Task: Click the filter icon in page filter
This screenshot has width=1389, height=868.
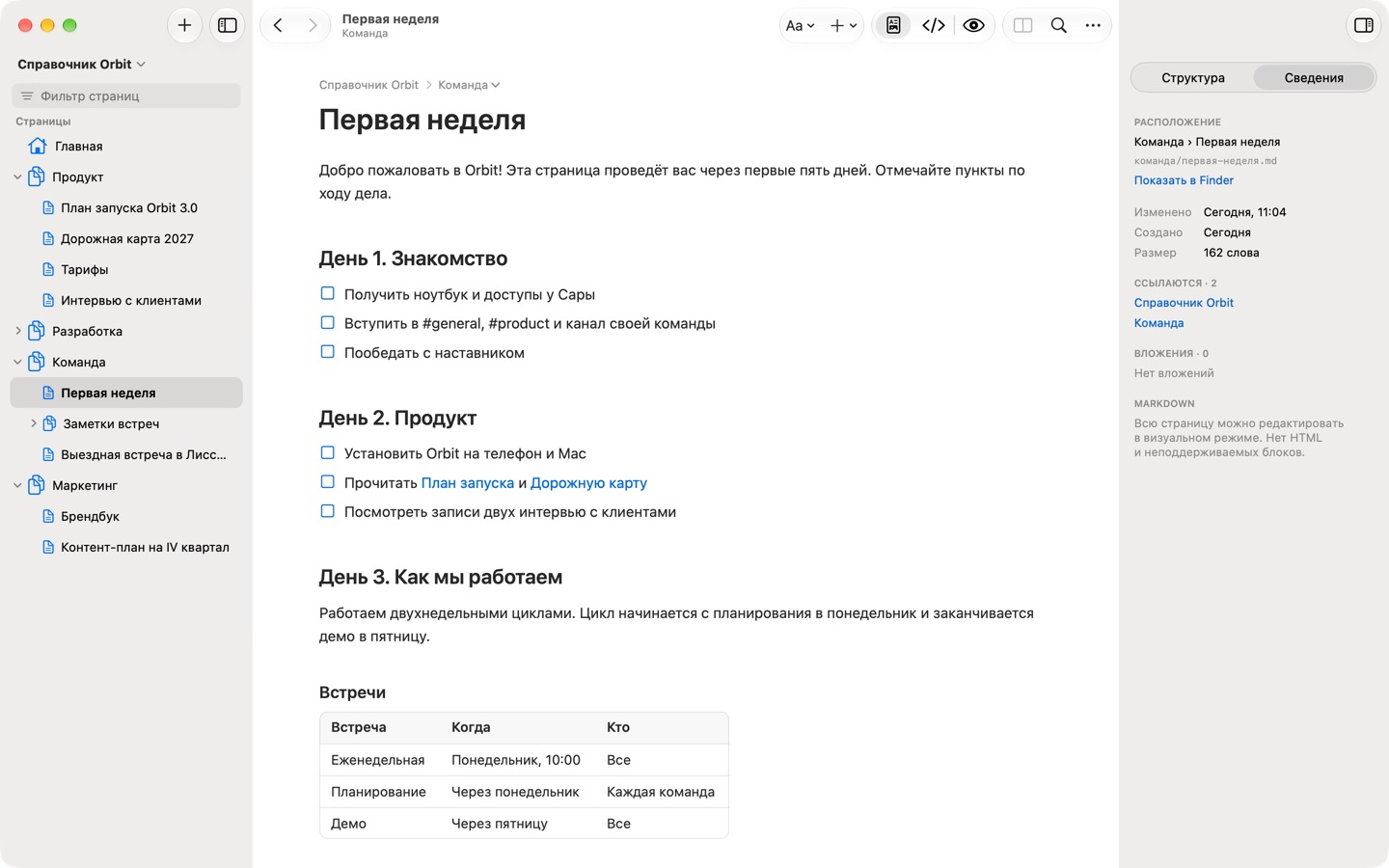Action: pos(27,95)
